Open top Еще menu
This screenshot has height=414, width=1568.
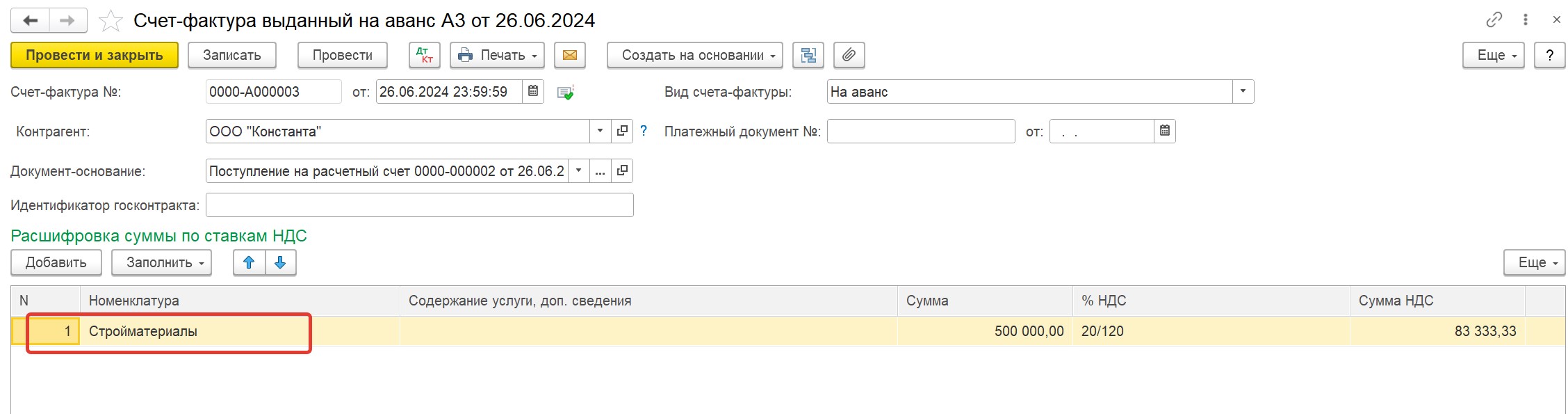[x=1493, y=56]
